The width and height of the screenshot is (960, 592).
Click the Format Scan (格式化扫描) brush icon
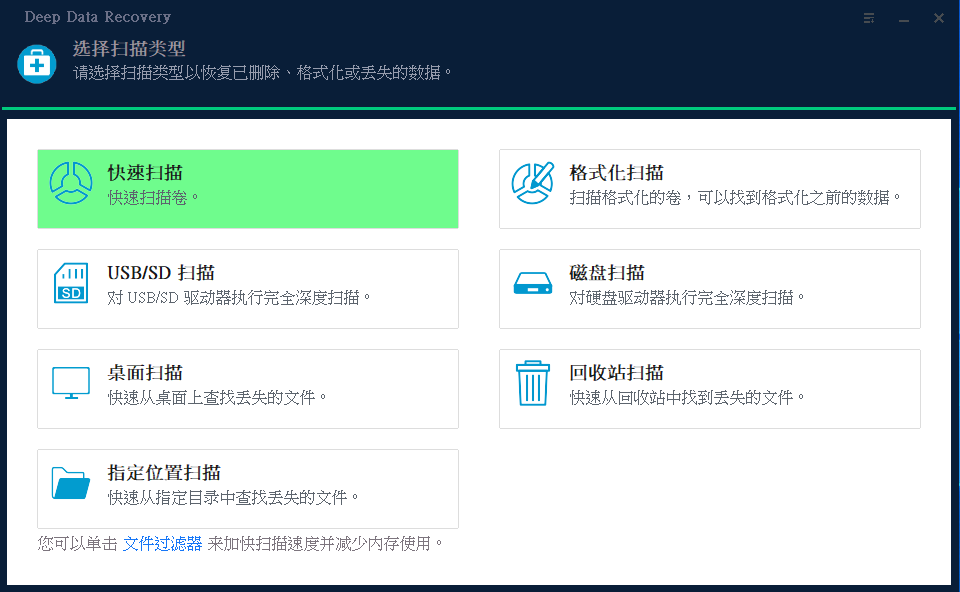532,183
